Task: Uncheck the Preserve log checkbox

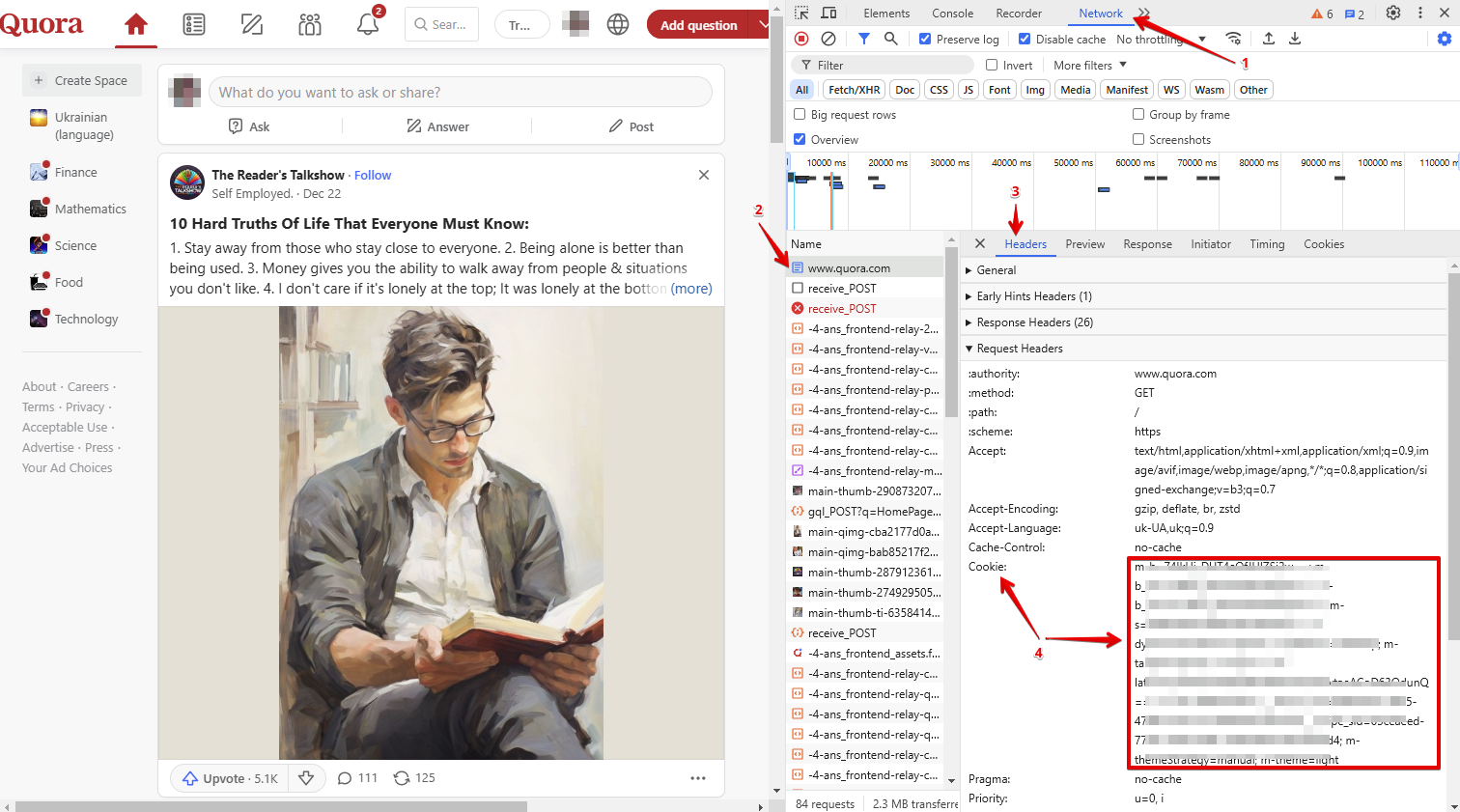Action: (x=925, y=39)
